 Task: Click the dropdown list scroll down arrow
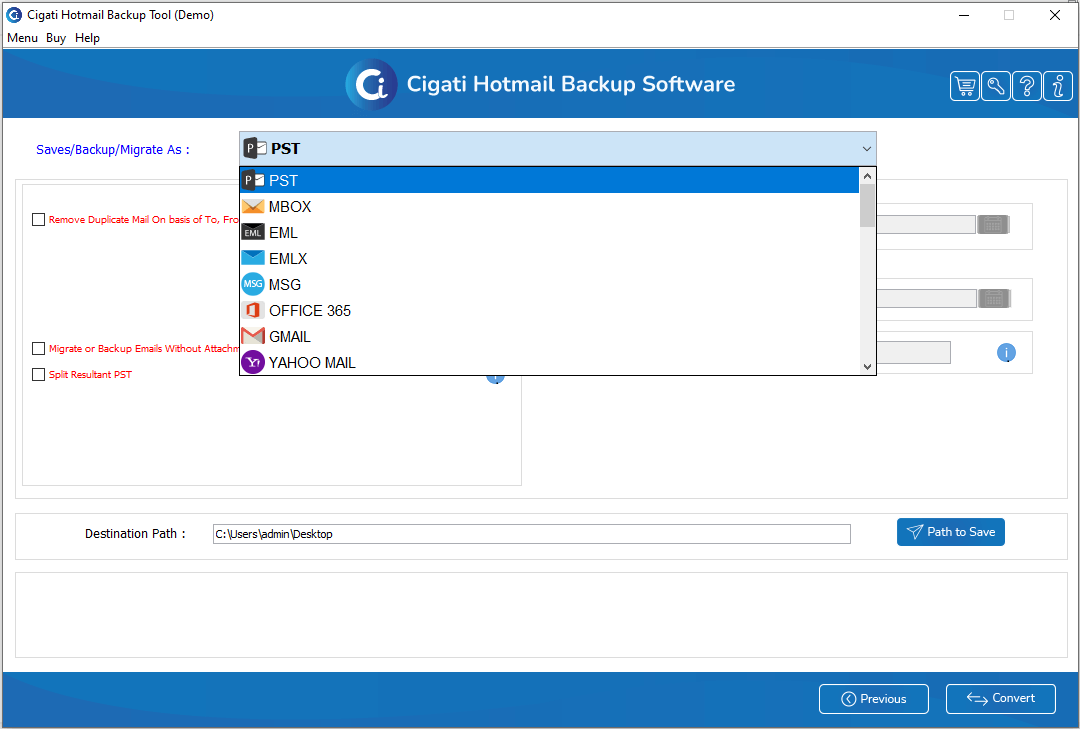coord(867,367)
